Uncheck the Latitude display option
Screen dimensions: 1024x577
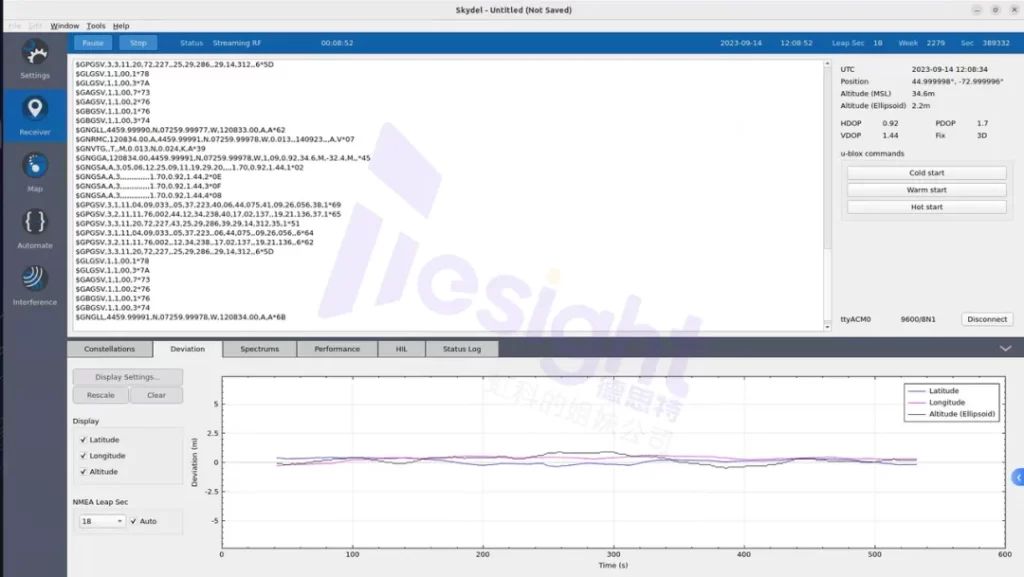(x=81, y=439)
